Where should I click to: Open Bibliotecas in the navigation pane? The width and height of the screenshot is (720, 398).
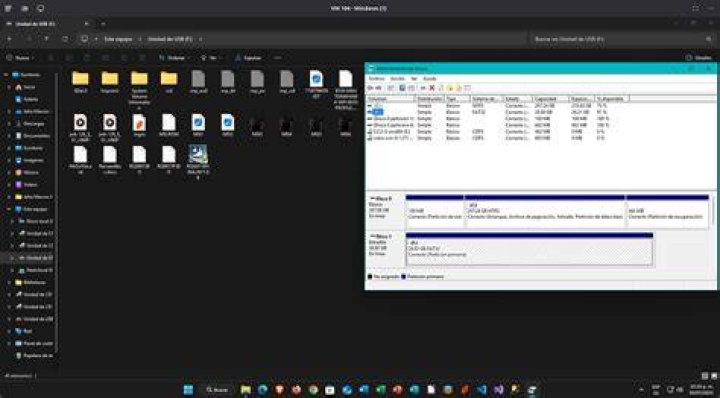pyautogui.click(x=30, y=282)
